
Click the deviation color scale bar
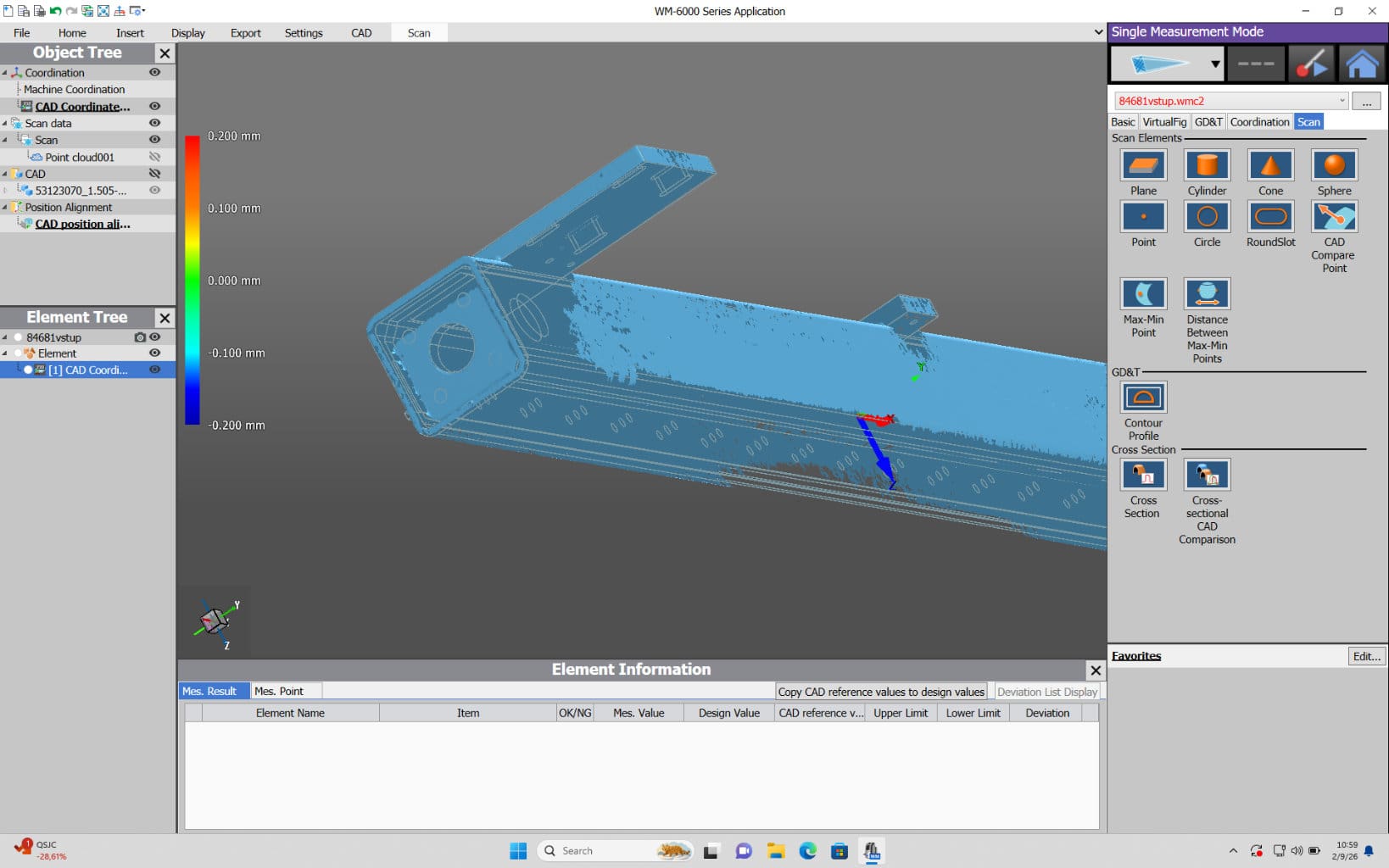(x=192, y=280)
